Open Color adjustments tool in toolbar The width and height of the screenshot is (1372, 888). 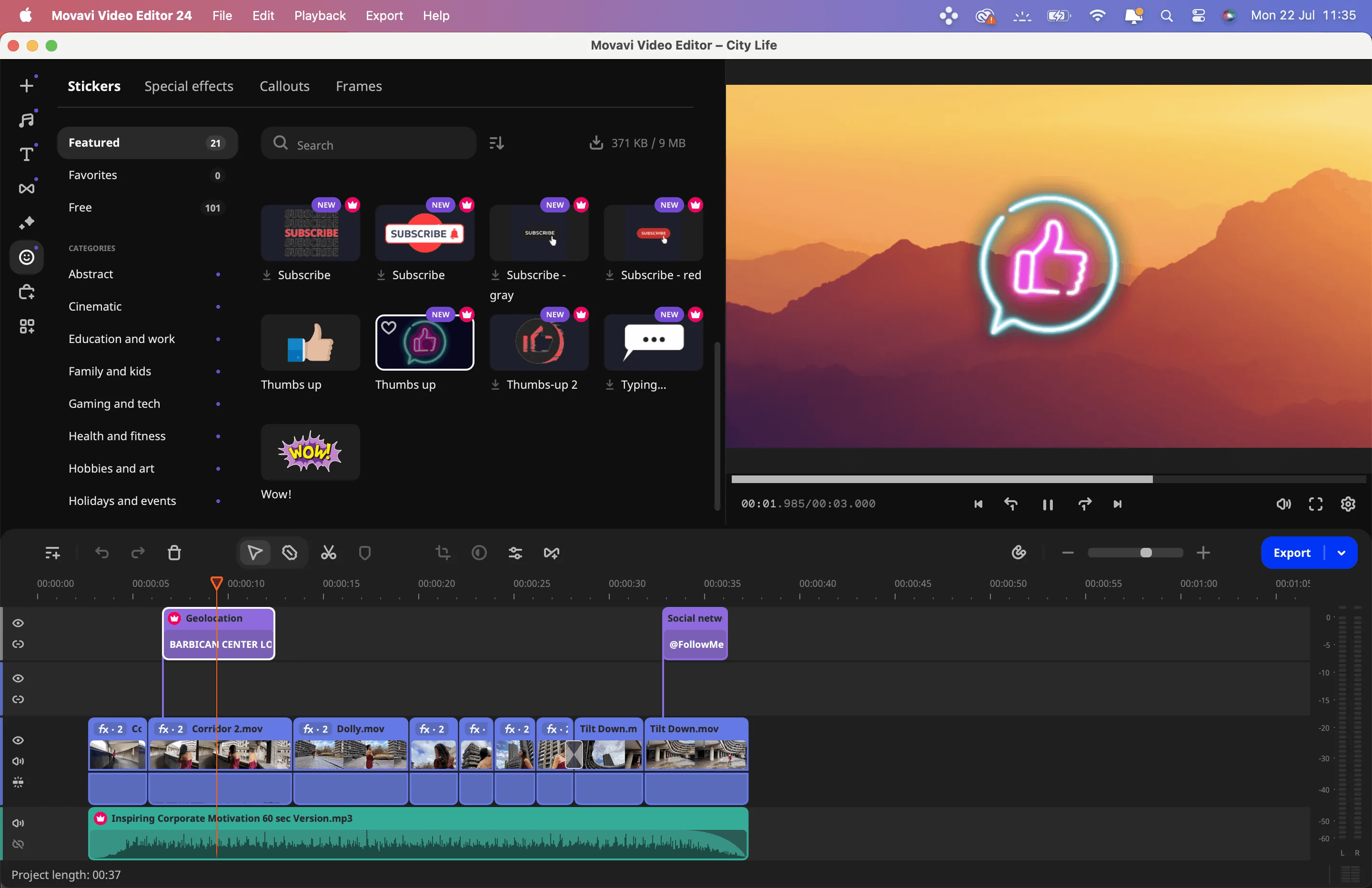479,553
